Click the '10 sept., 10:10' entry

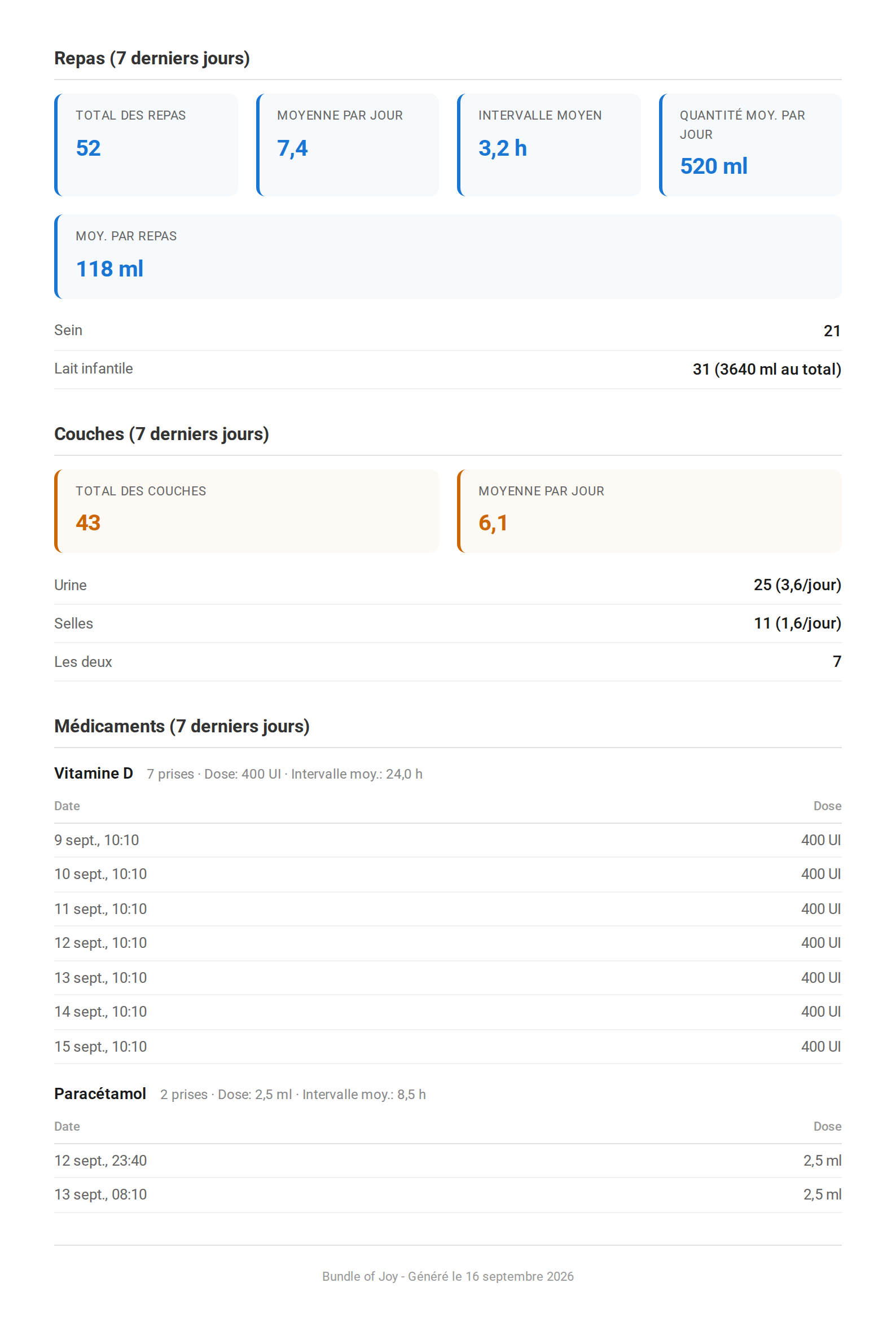[100, 874]
